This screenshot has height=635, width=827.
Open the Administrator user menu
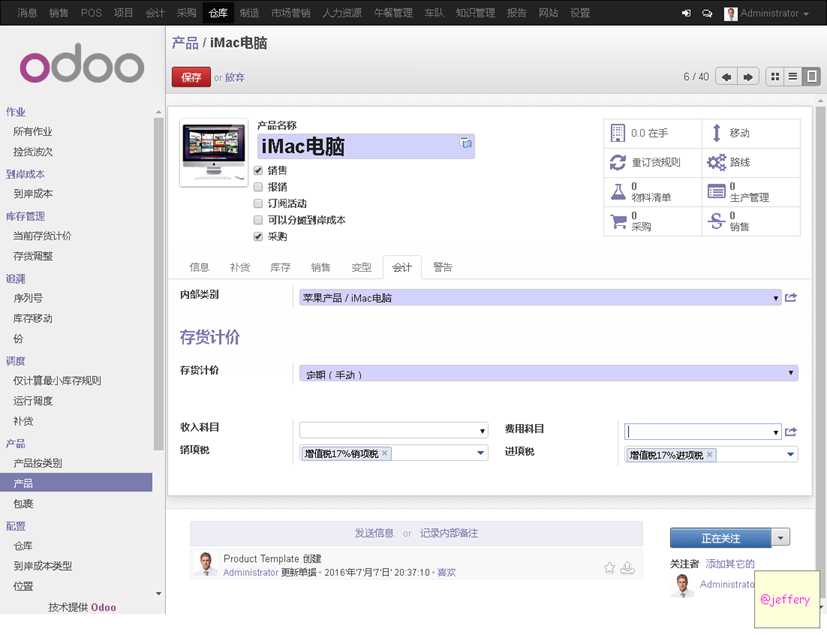767,13
